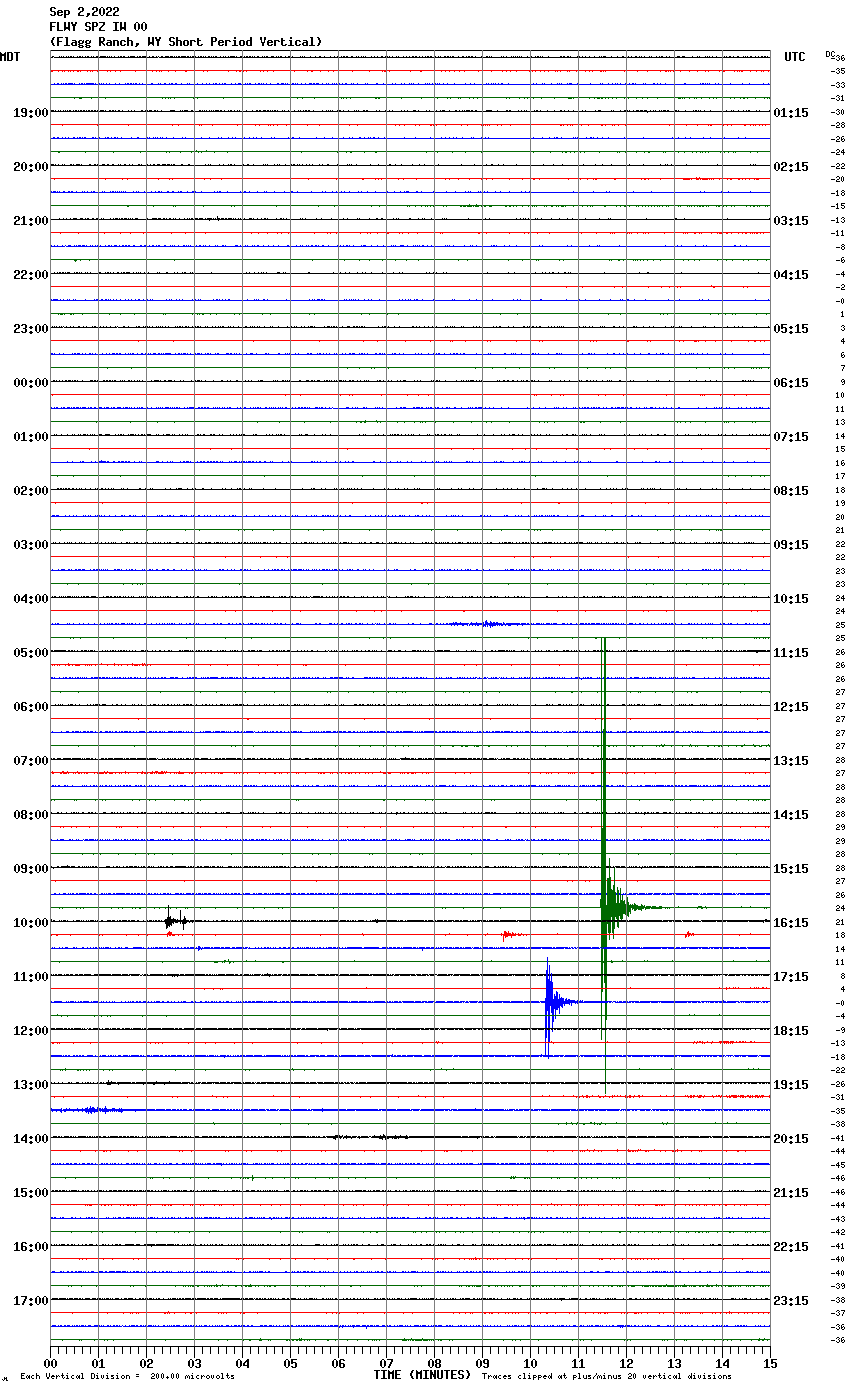The height and width of the screenshot is (1390, 850).
Task: Click minute 08 on the time axis
Action: coord(434,1363)
